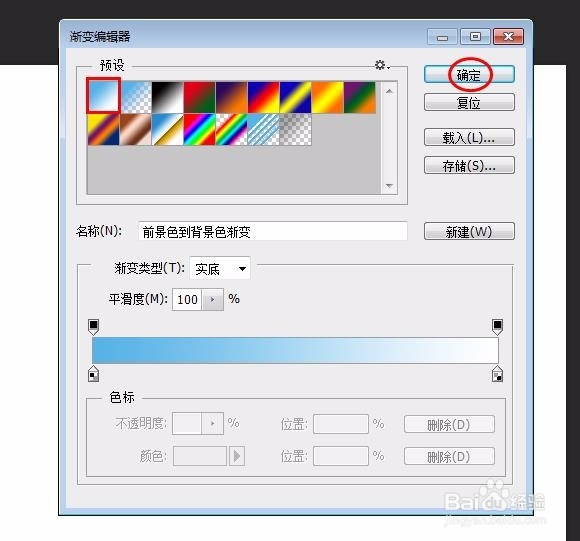The width and height of the screenshot is (580, 541).
Task: Choose the violet green orange gradient preset
Action: (x=360, y=97)
